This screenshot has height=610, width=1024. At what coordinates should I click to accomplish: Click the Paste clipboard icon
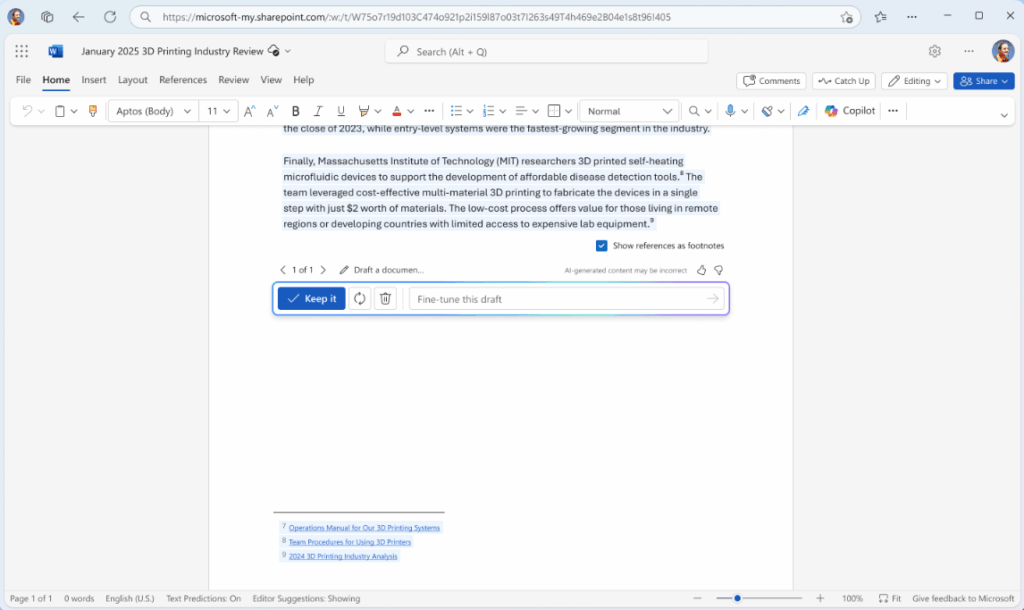click(60, 111)
